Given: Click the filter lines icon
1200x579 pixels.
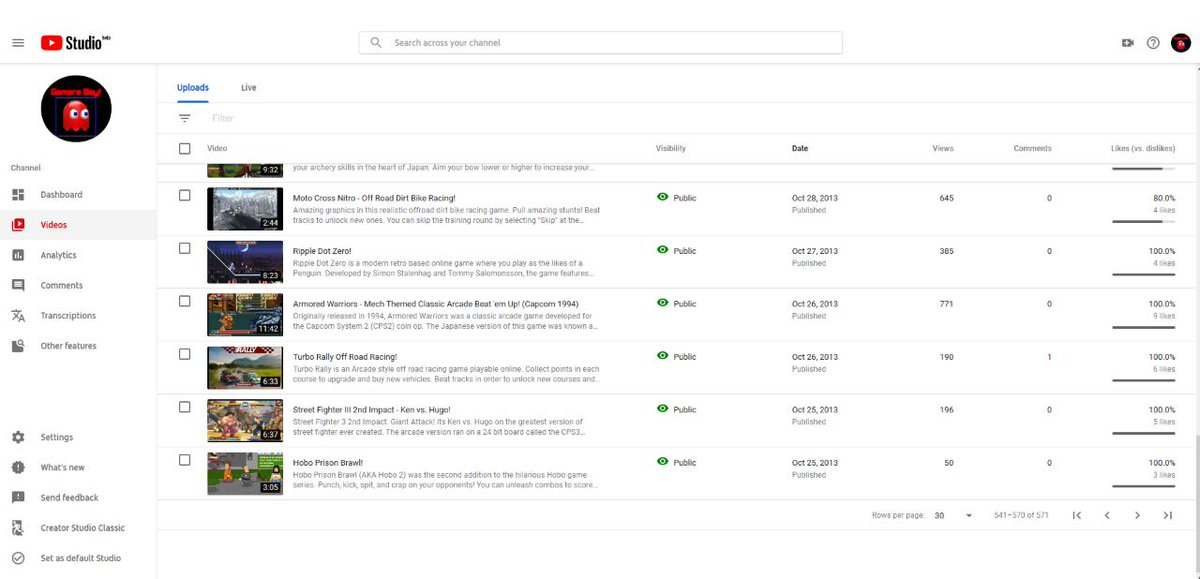Looking at the screenshot, I should click(184, 118).
